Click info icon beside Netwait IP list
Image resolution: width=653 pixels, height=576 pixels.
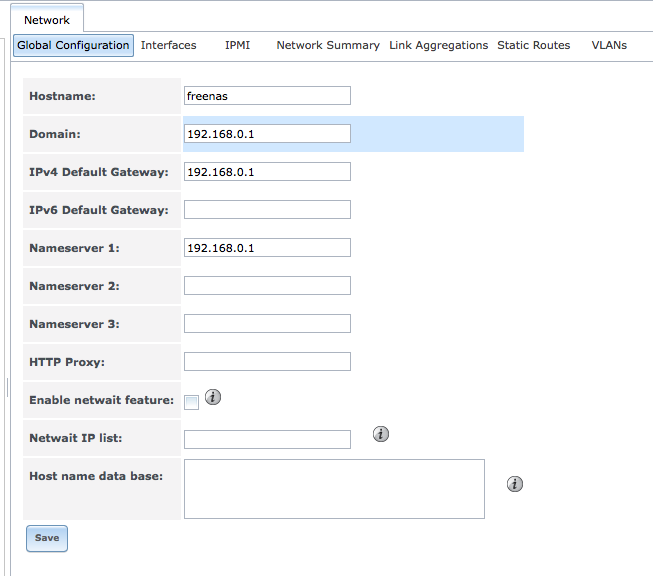pos(380,434)
